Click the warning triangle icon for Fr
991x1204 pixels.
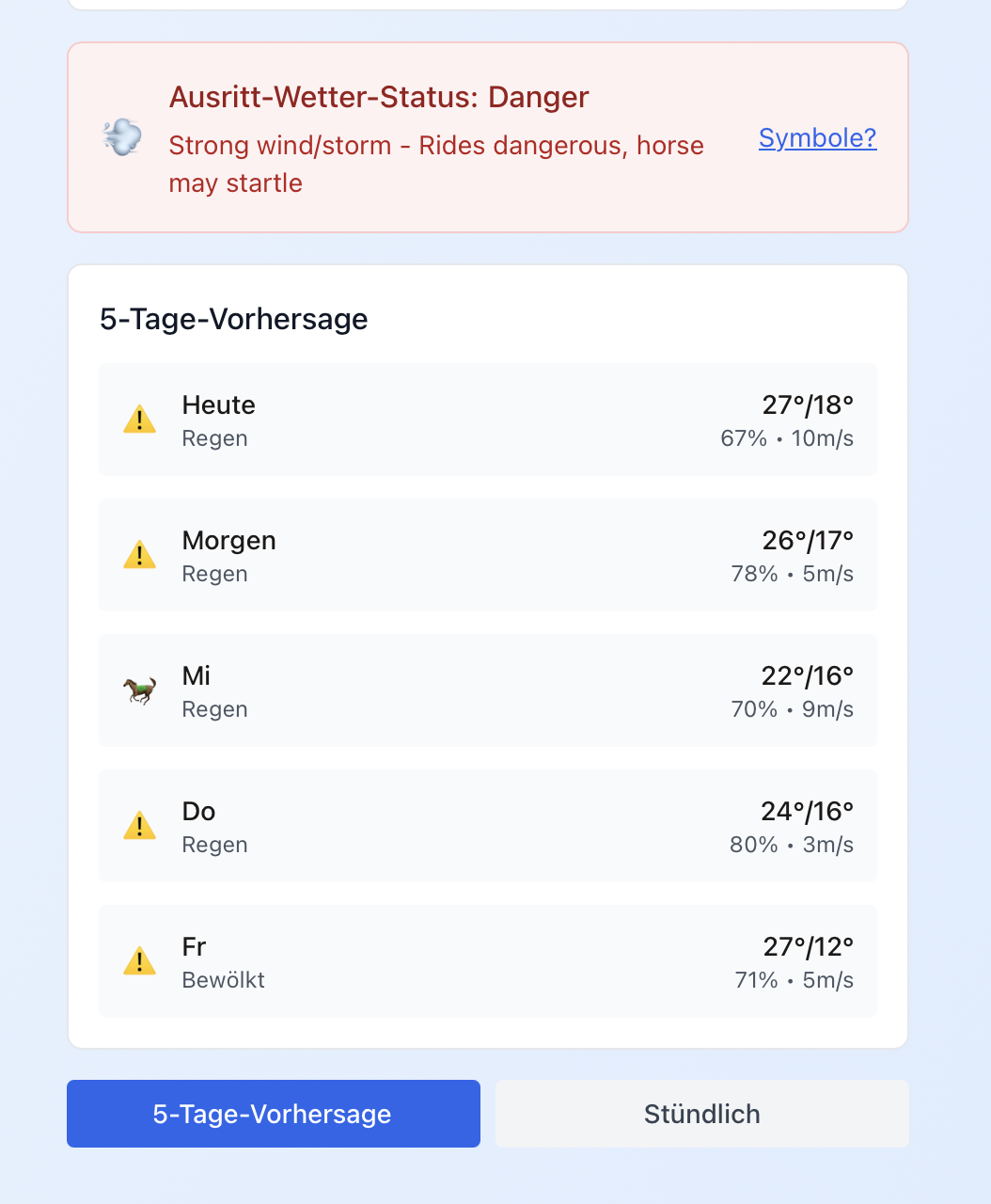[x=140, y=960]
